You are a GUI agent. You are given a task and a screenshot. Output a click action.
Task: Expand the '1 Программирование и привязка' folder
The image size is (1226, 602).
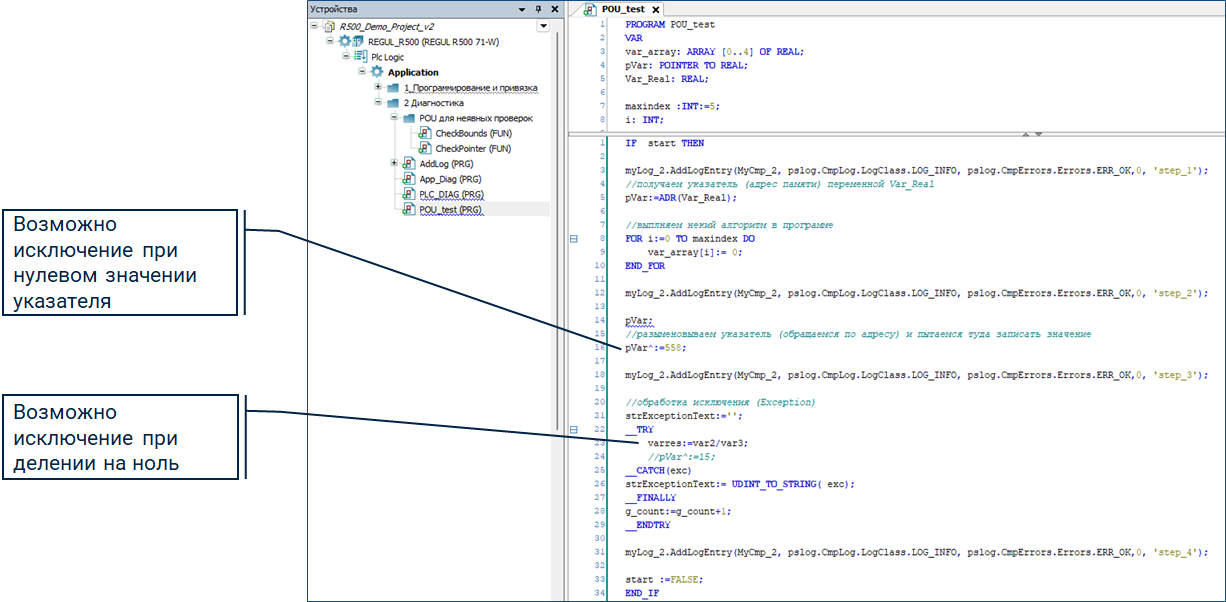tap(379, 88)
